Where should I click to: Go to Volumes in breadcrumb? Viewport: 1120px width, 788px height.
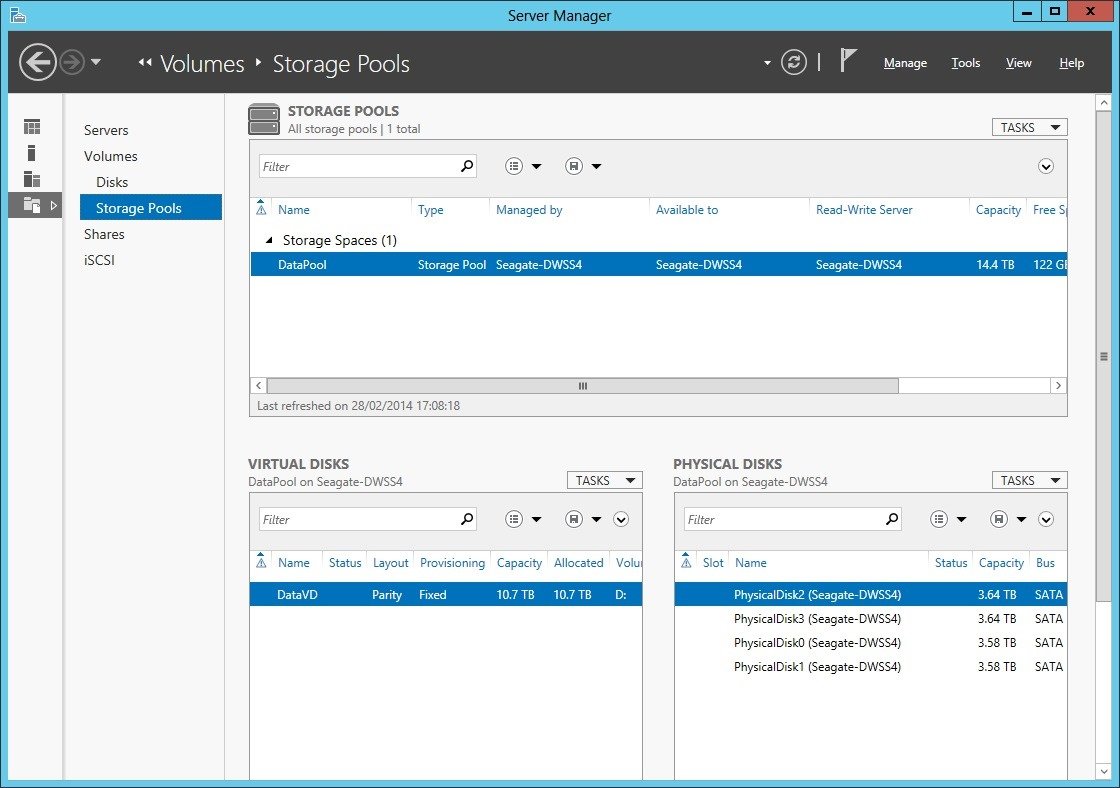point(202,64)
